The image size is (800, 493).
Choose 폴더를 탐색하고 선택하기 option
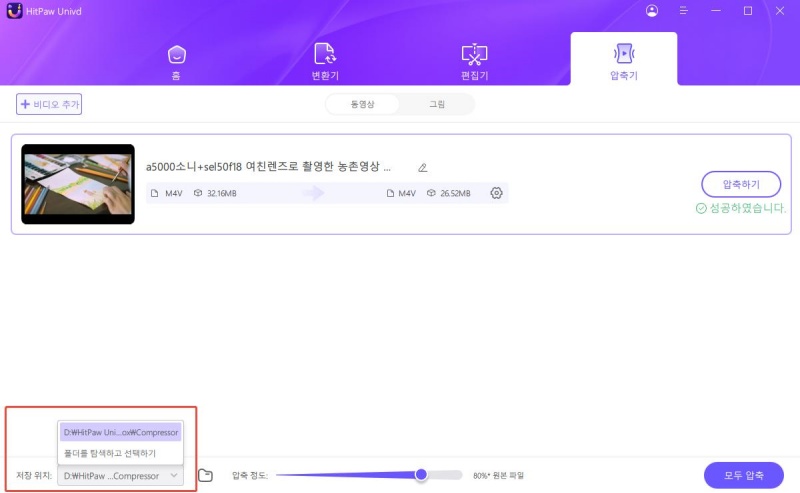pos(120,453)
